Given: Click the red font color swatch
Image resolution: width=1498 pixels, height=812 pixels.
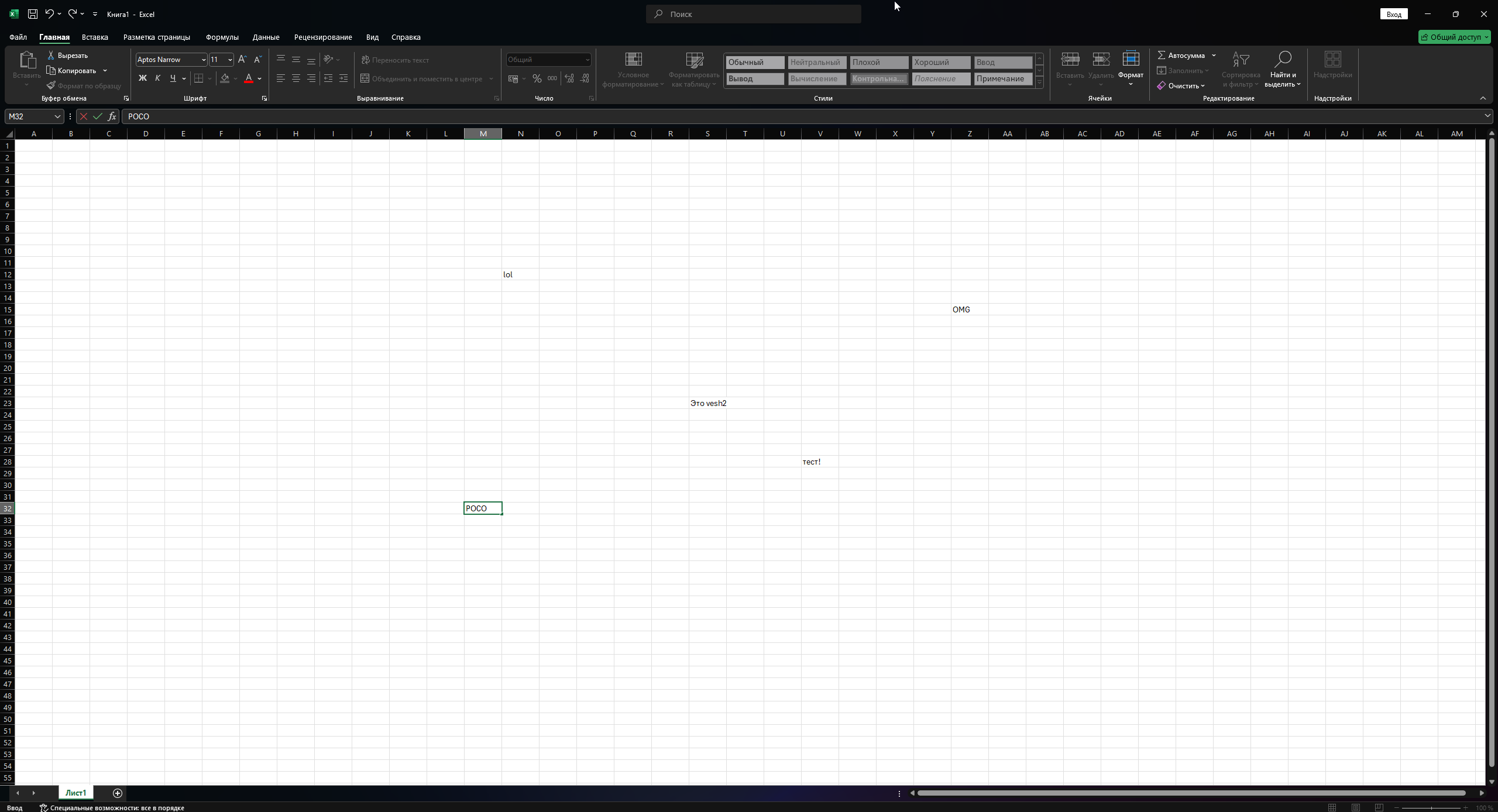Looking at the screenshot, I should [249, 78].
